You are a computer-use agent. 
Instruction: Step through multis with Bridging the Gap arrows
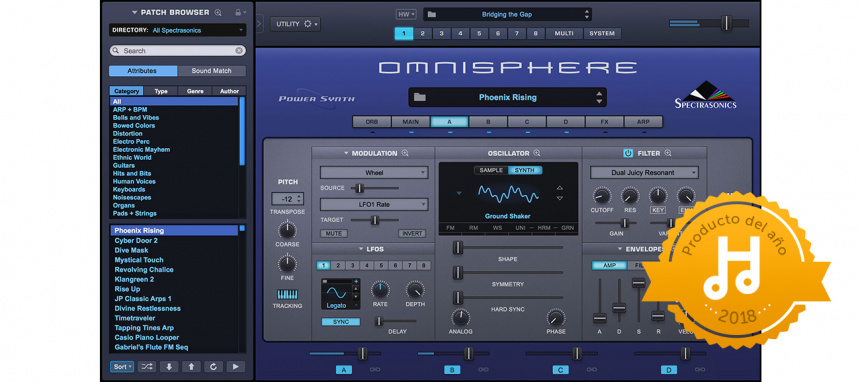(586, 14)
